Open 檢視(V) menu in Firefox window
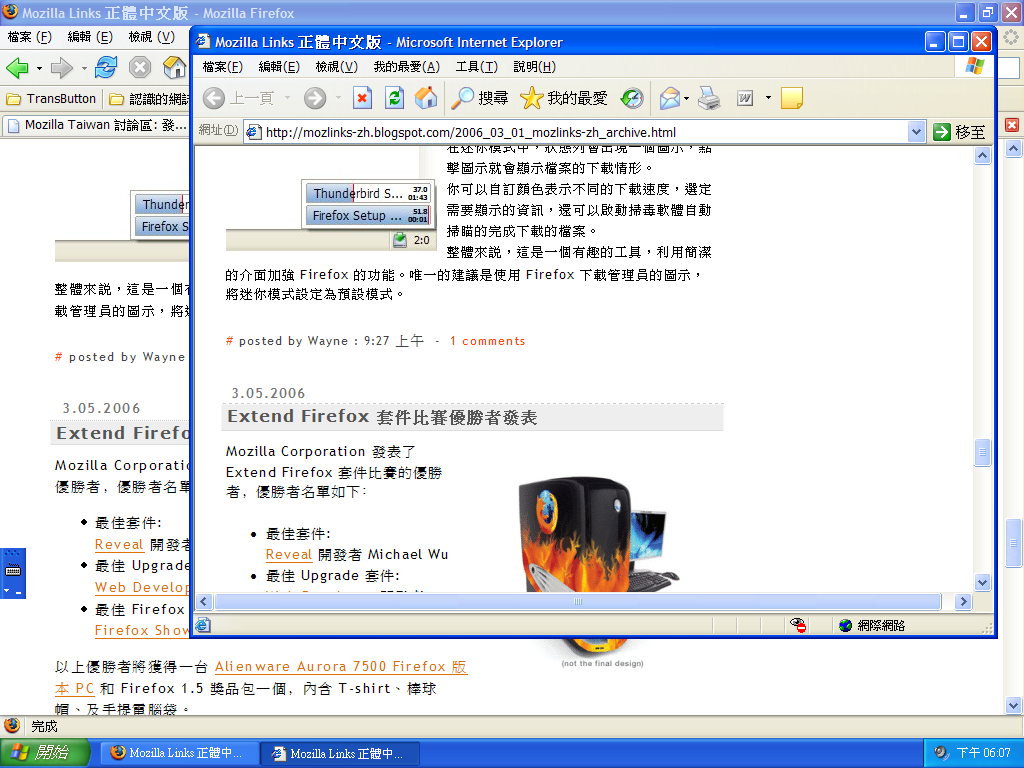 pos(152,37)
